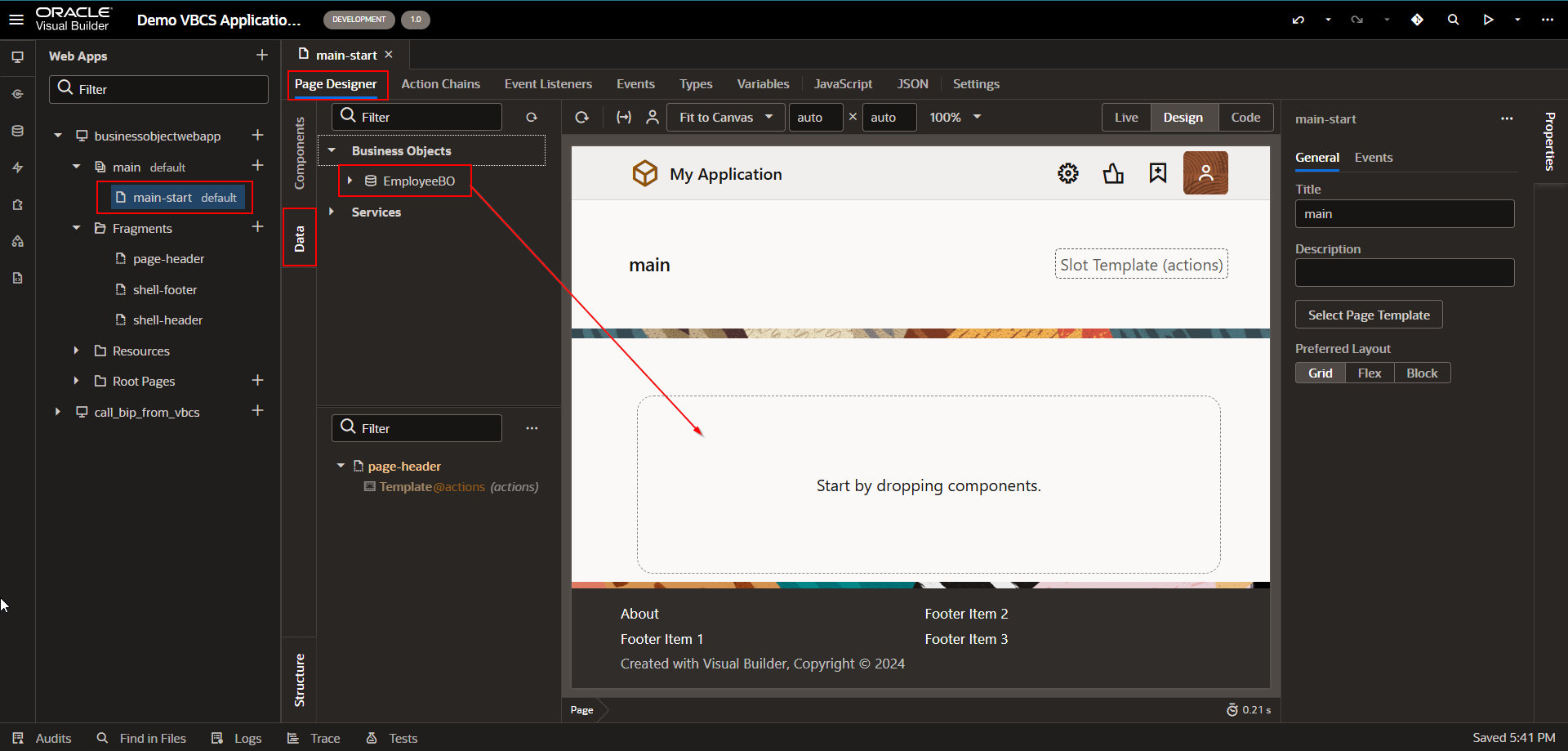Switch canvas to Live mode
Screen dimensions: 1568x751
tap(1126, 118)
